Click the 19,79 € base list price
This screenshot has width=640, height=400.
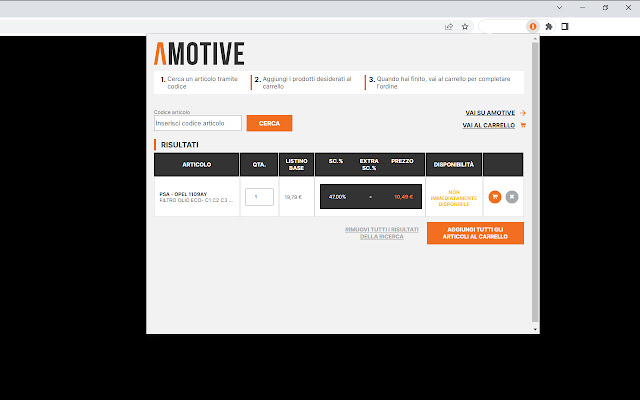point(293,197)
